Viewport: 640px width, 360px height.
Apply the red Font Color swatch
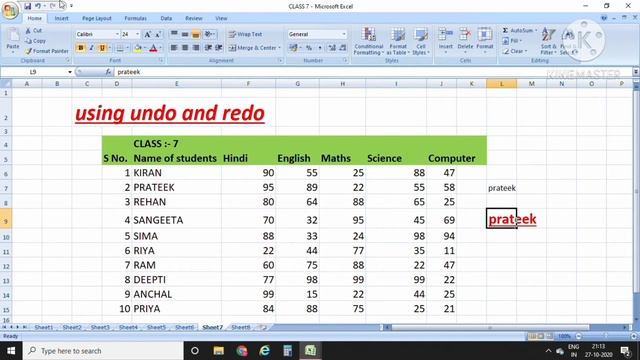[x=153, y=48]
